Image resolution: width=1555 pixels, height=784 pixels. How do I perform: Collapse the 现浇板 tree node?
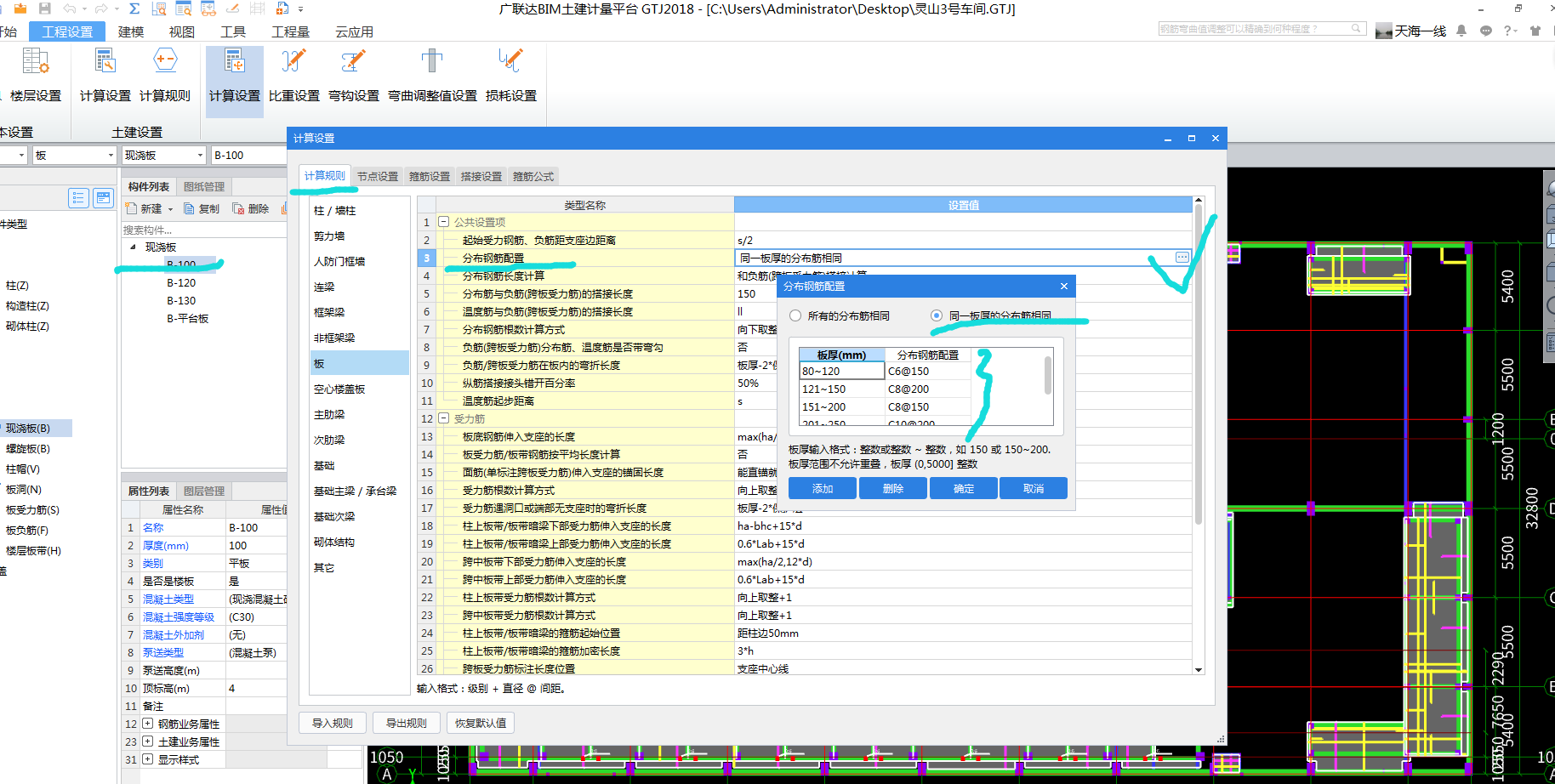pyautogui.click(x=133, y=247)
